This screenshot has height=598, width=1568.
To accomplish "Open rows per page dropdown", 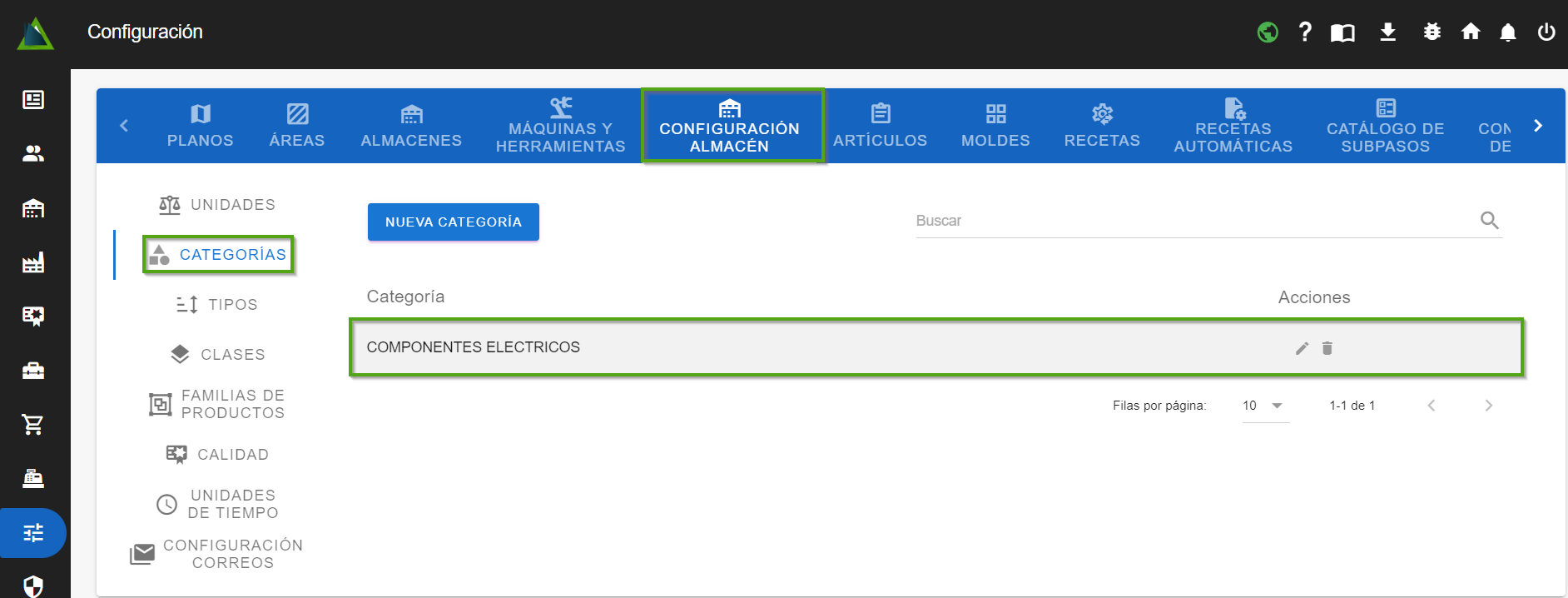I will point(1265,406).
